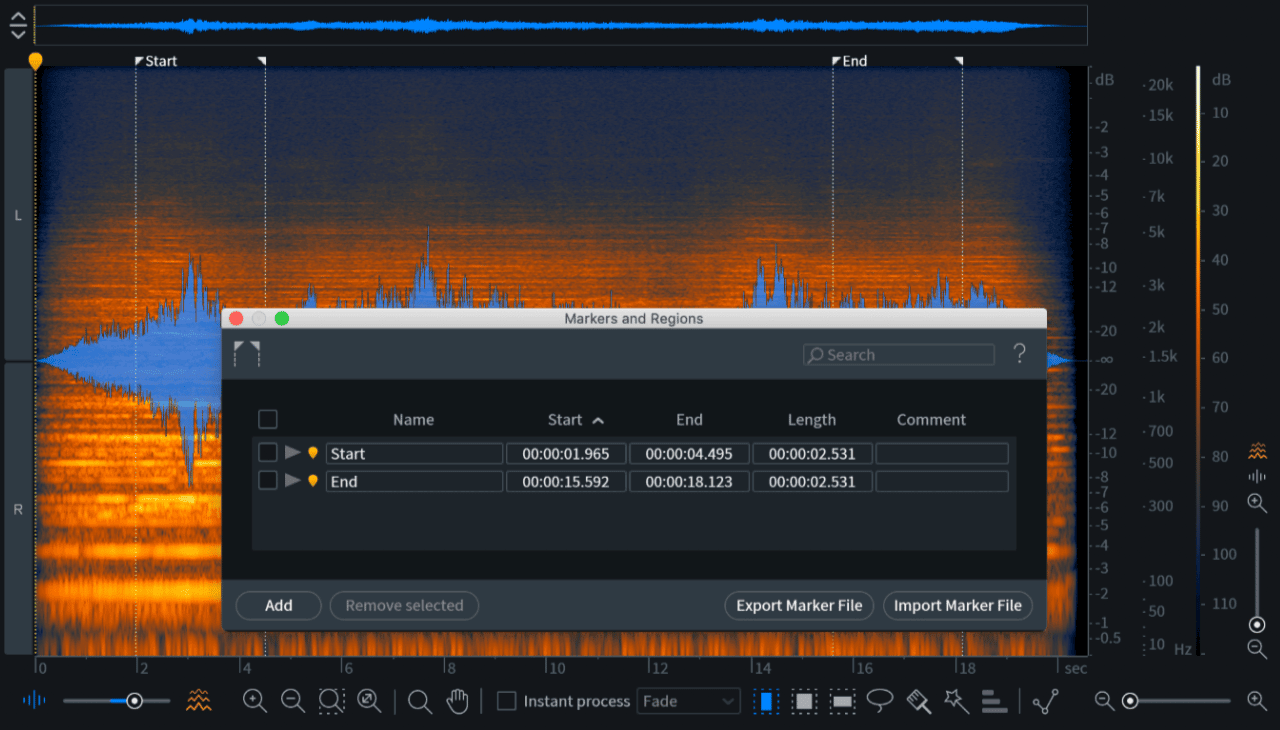Viewport: 1280px width, 730px height.
Task: Select the Lasso selection tool
Action: tap(880, 701)
